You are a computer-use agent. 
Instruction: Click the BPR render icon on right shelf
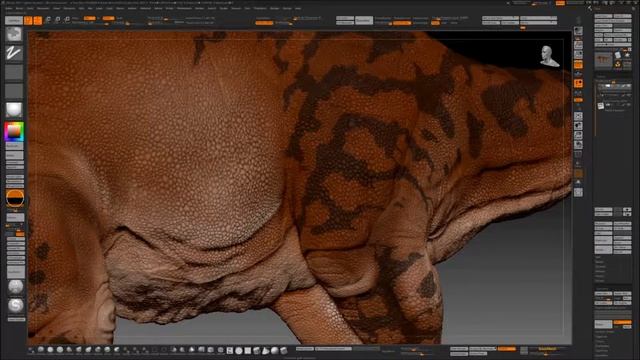pyautogui.click(x=578, y=31)
